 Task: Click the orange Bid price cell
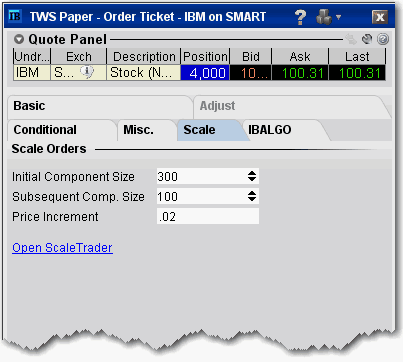click(x=251, y=72)
